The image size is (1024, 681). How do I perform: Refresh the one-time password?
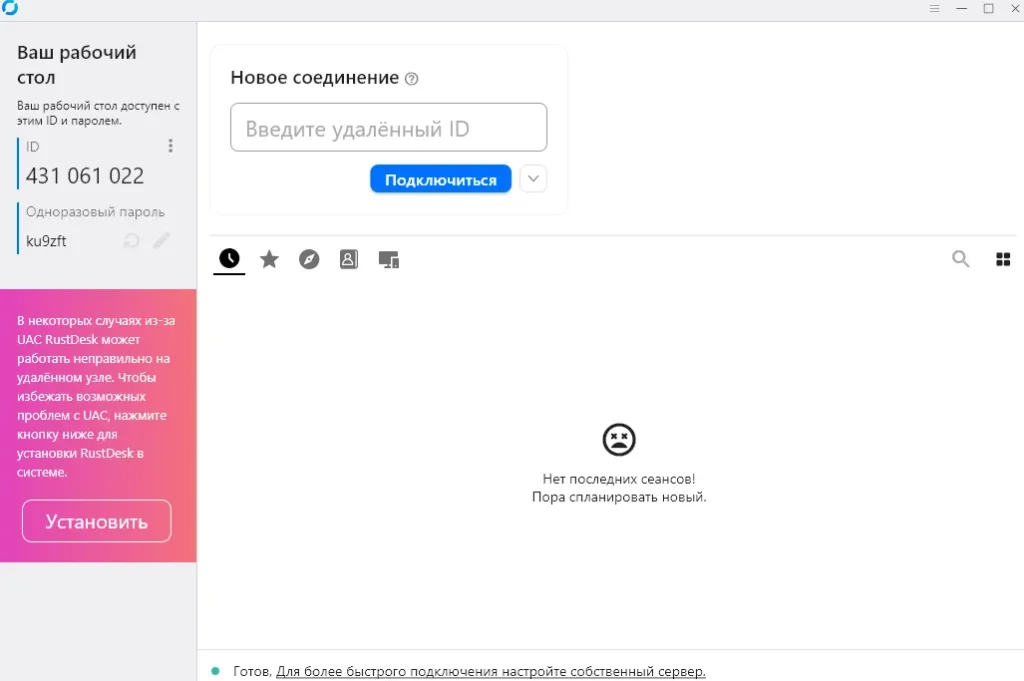coord(131,240)
